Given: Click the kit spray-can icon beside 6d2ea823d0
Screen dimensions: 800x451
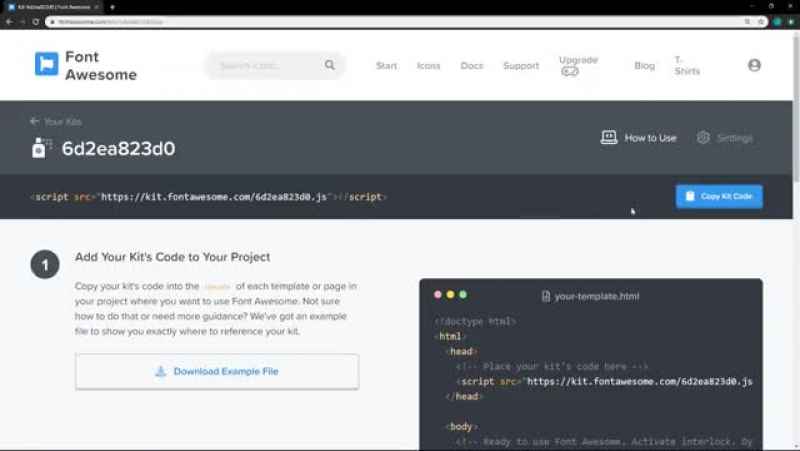Looking at the screenshot, I should click(x=40, y=148).
